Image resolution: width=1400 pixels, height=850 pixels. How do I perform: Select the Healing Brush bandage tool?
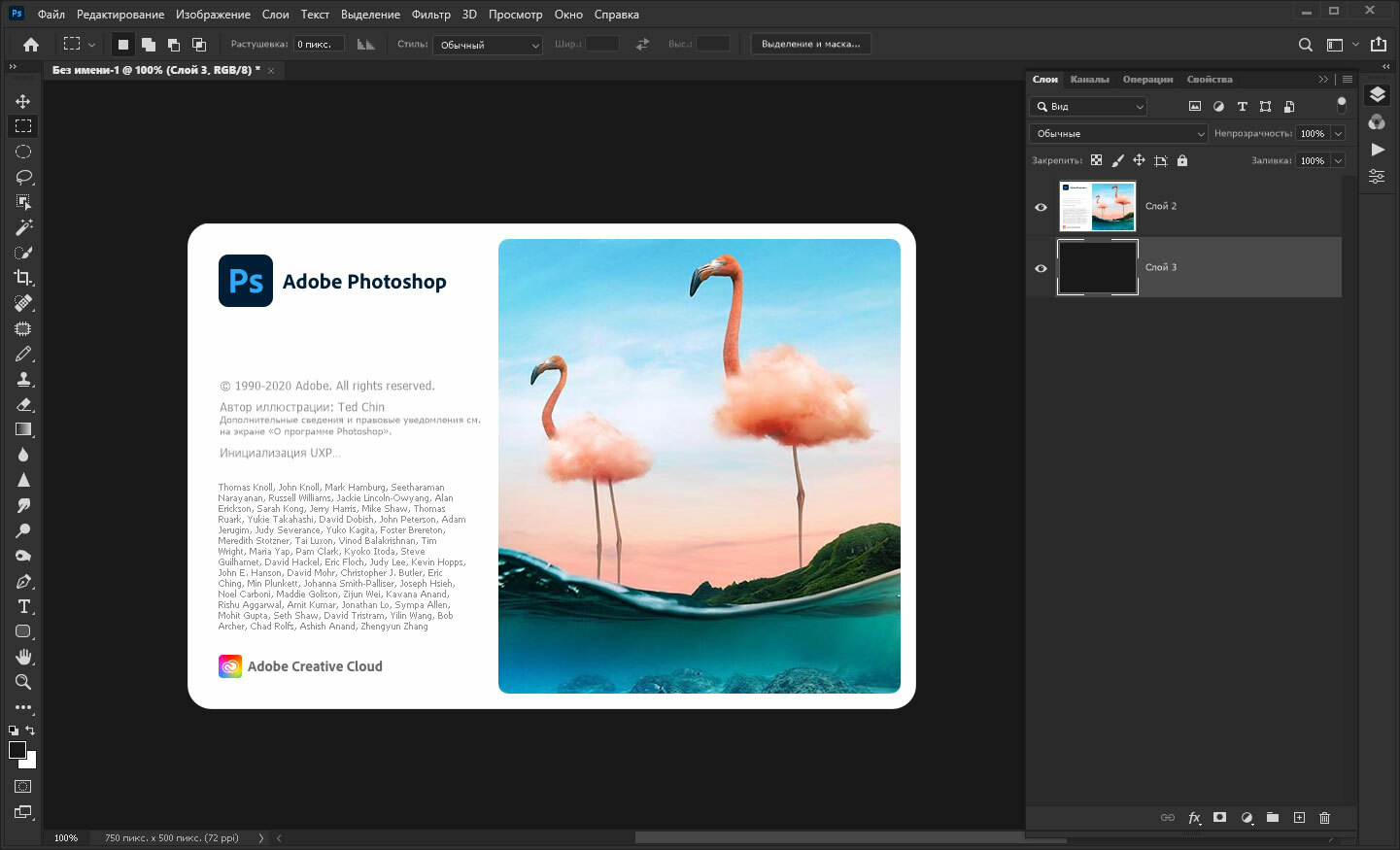pos(23,303)
